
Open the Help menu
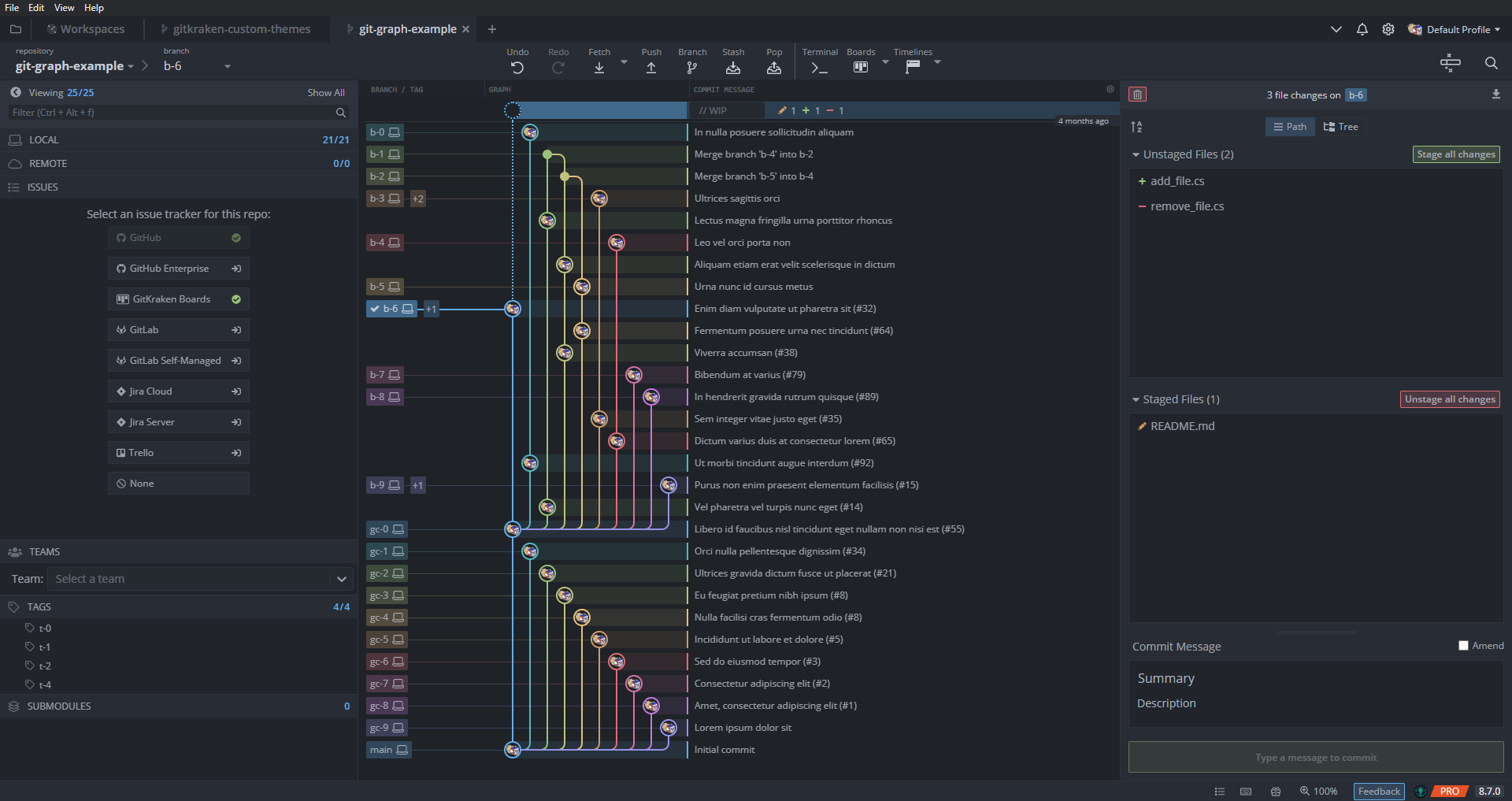[94, 8]
